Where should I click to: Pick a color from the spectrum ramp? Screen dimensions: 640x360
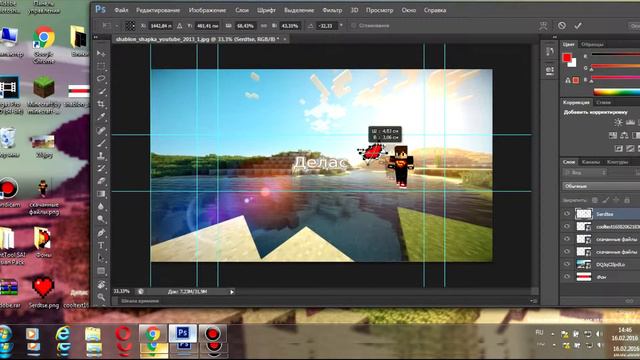(x=616, y=92)
